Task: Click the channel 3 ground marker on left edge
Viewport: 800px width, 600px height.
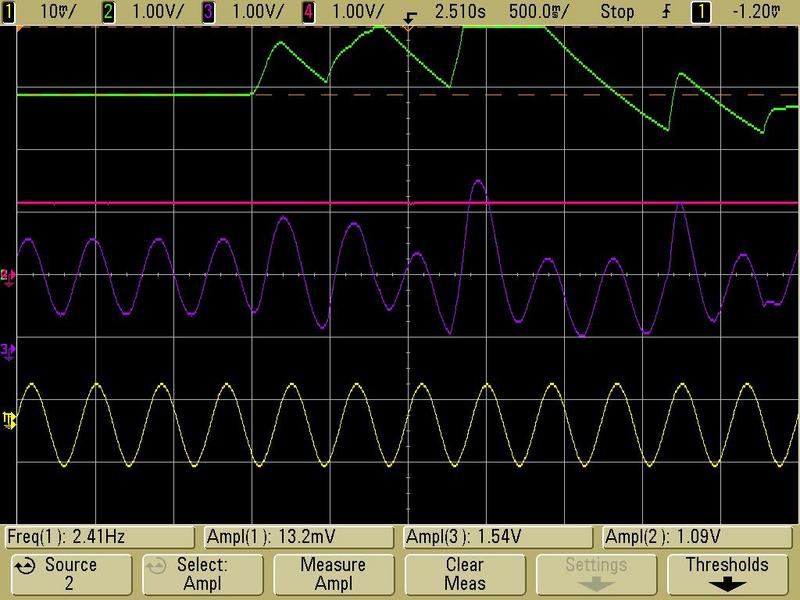Action: [x=9, y=349]
